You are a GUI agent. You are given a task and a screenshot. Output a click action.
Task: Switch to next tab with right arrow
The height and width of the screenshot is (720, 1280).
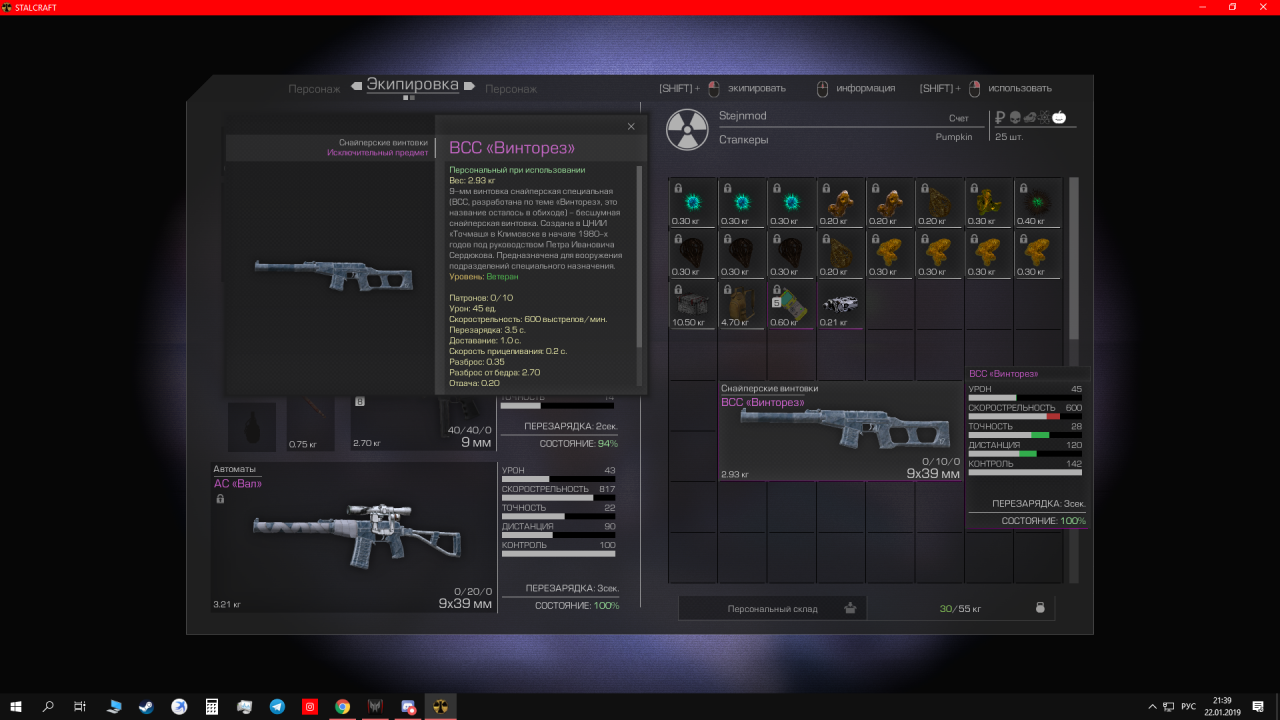(471, 88)
